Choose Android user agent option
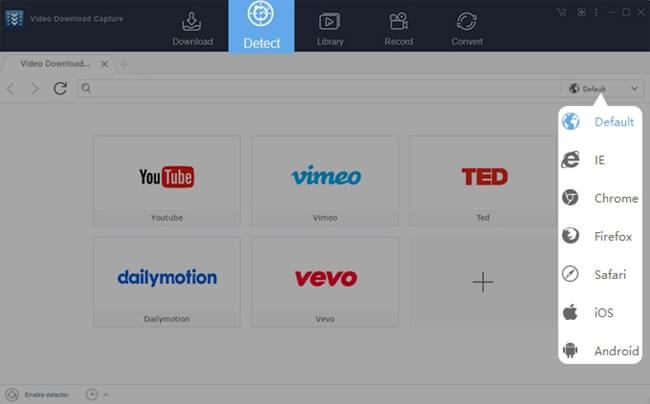This screenshot has height=404, width=650. 600,351
